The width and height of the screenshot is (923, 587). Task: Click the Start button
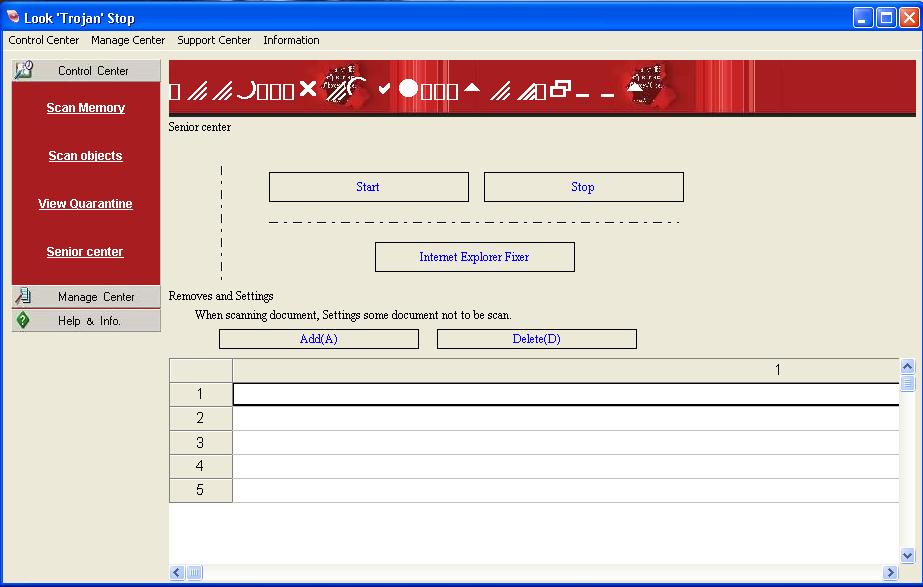click(369, 187)
